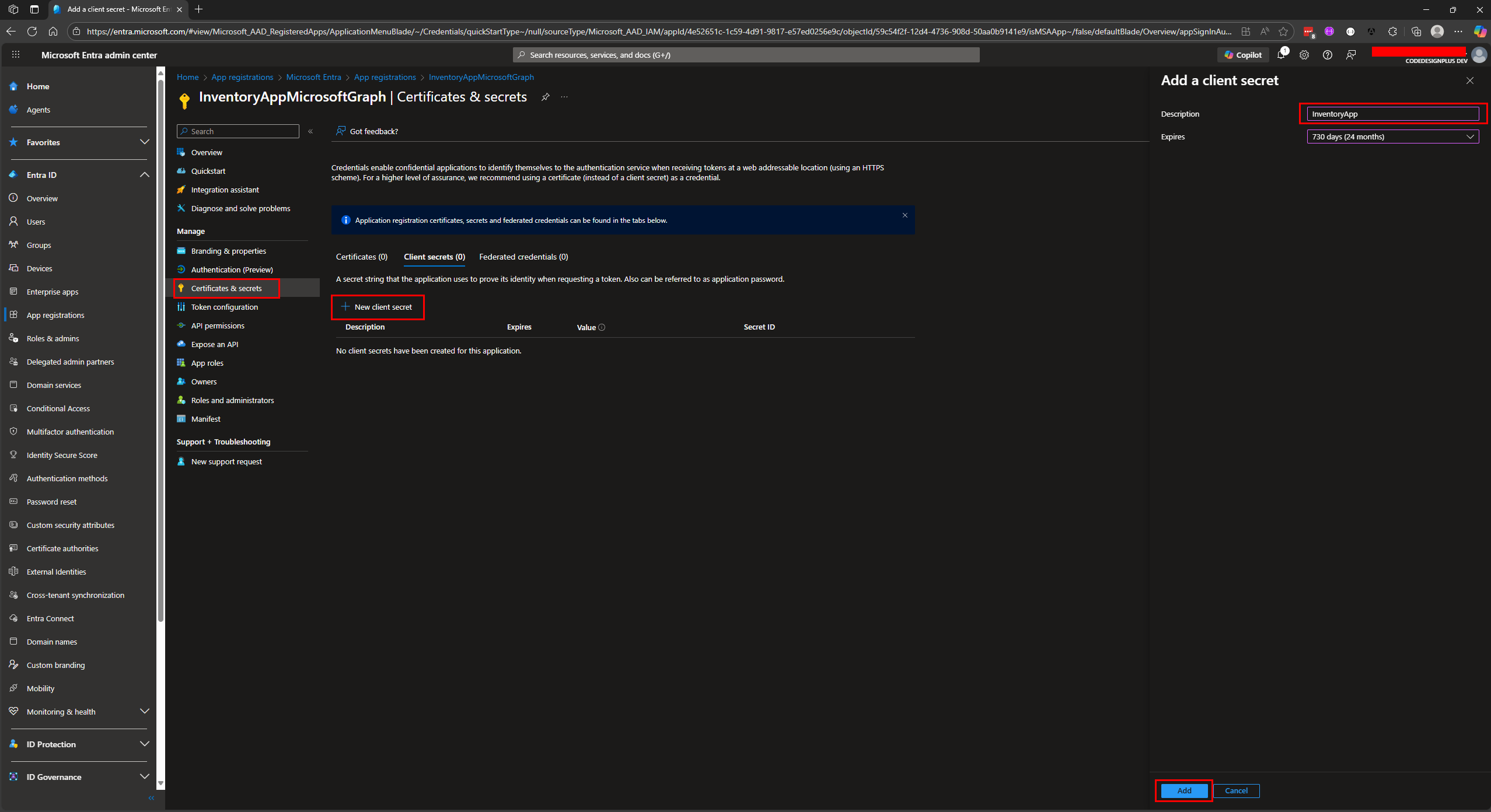
Task: Open Quickstart in the app menu
Action: coord(208,171)
